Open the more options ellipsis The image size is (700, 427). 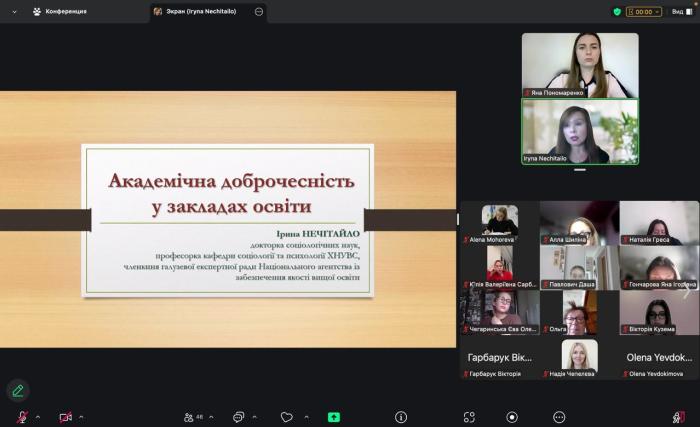click(x=559, y=417)
